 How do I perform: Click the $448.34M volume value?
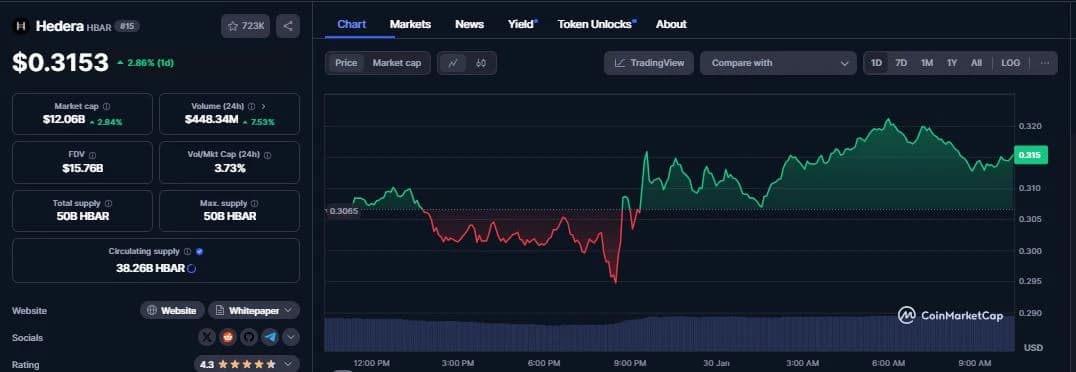point(211,119)
